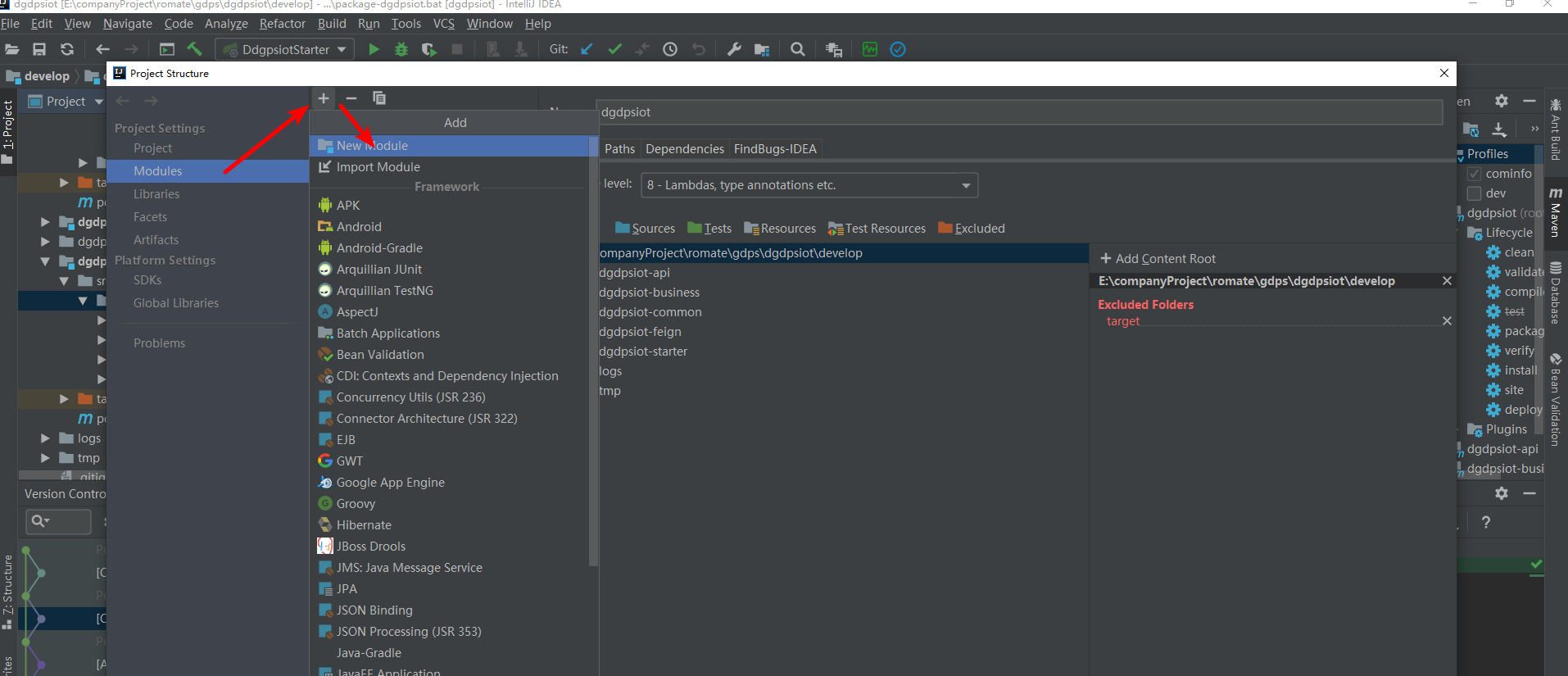Switch to the Dependencies tab
Viewport: 1568px width, 676px height.
[x=685, y=149]
